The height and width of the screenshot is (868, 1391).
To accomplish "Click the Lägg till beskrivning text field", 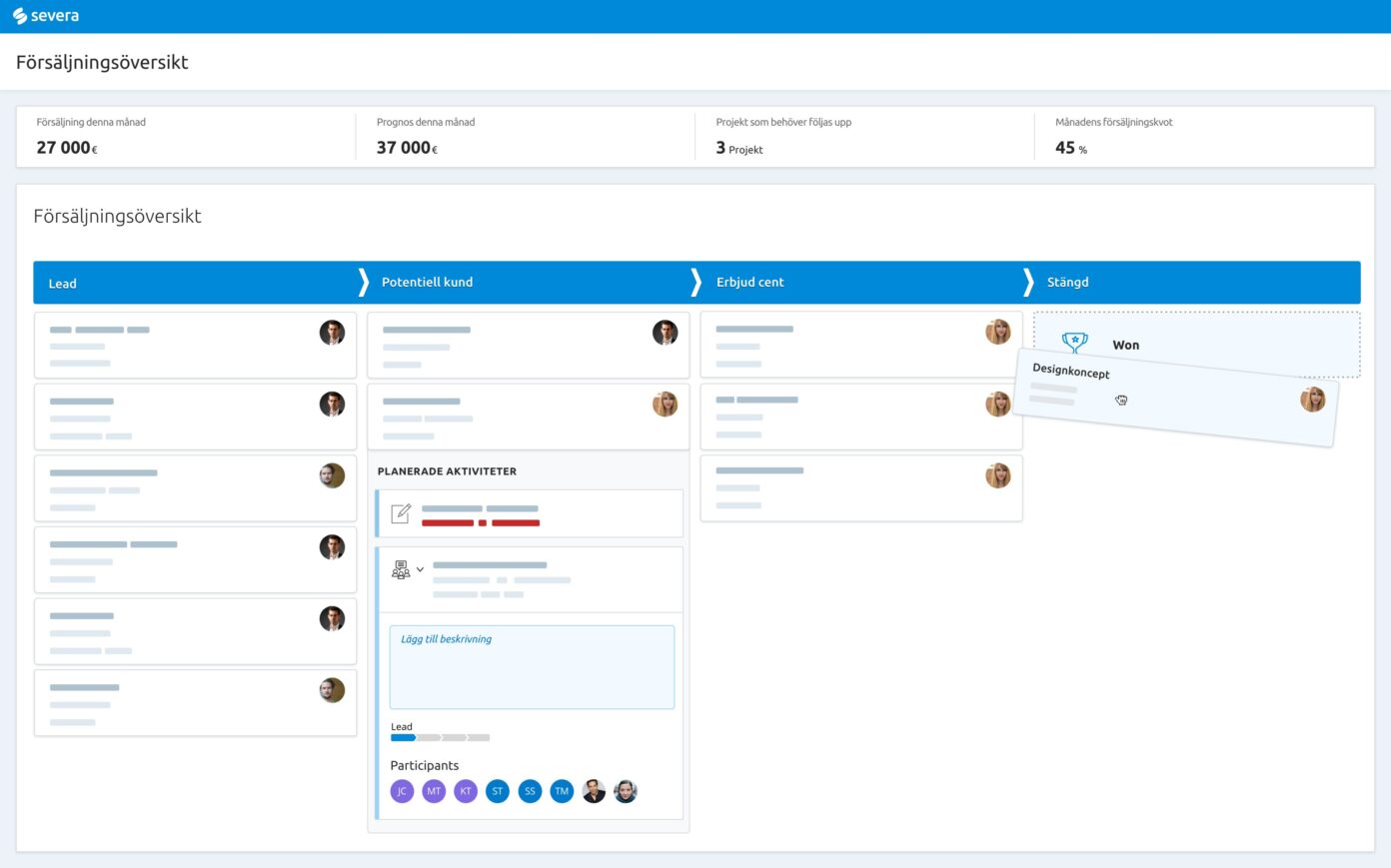I will click(x=532, y=667).
